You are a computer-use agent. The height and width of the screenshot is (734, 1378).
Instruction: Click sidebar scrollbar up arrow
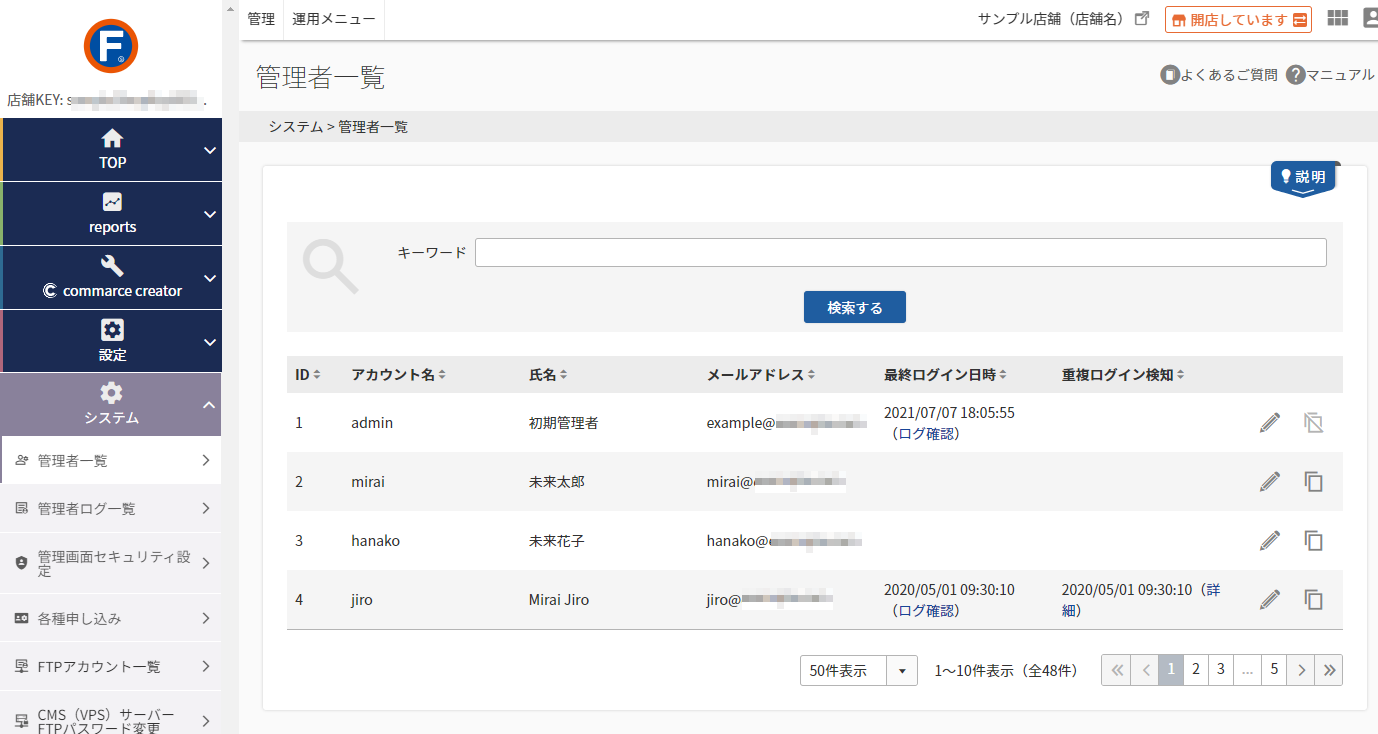[x=230, y=7]
